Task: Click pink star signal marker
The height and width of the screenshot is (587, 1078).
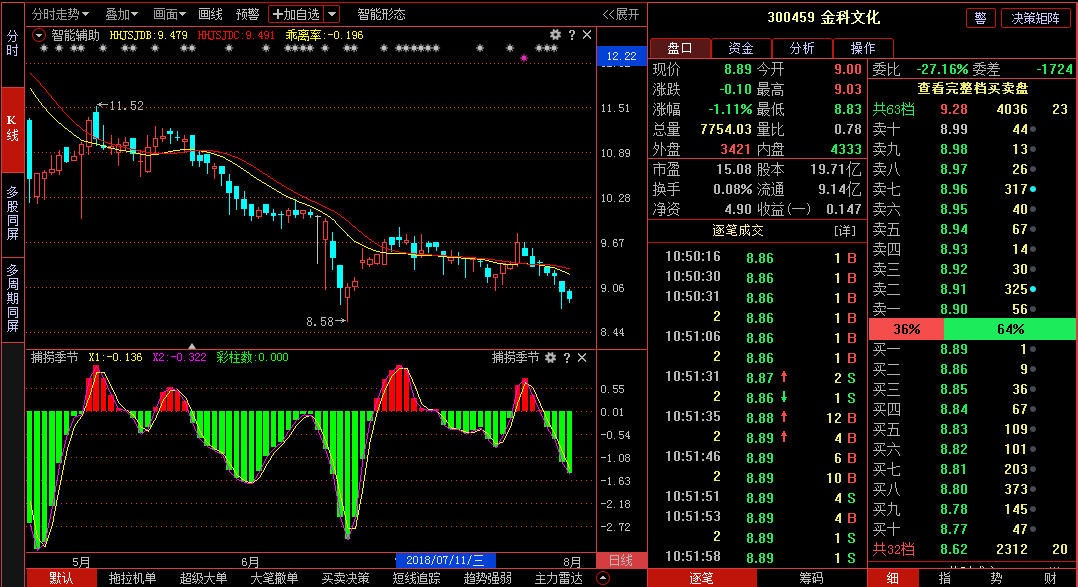Action: click(524, 58)
